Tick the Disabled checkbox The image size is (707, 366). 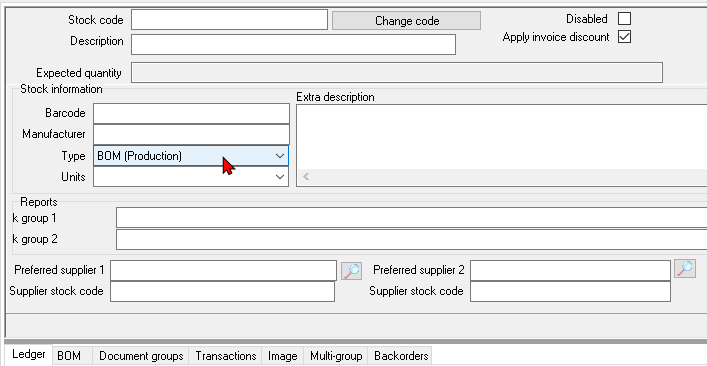(624, 19)
